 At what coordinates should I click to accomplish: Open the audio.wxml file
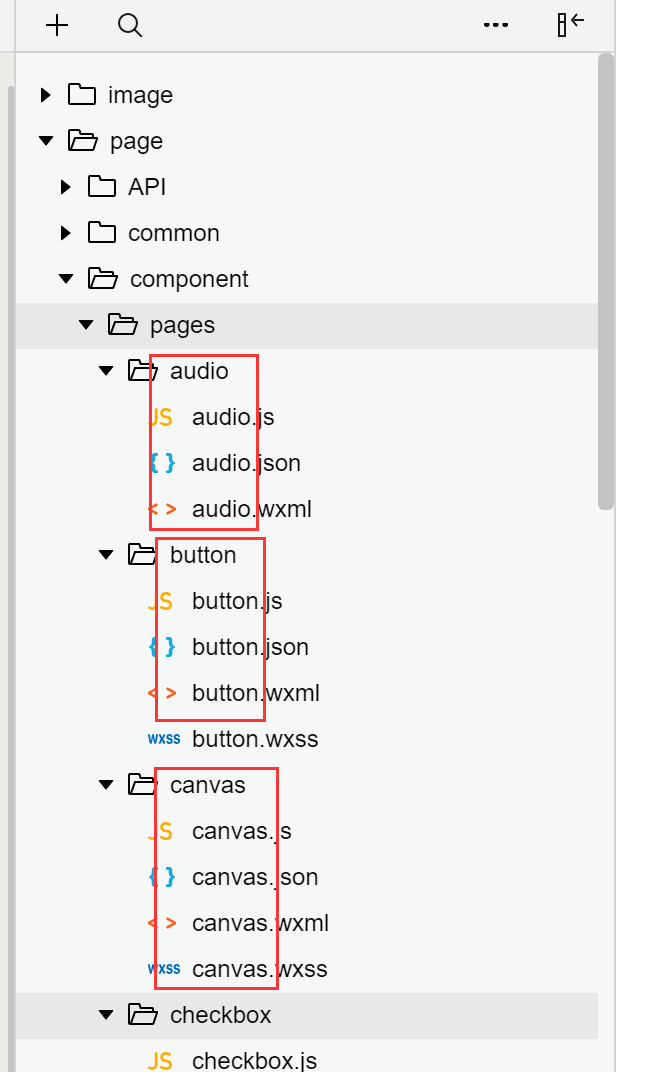(x=251, y=509)
